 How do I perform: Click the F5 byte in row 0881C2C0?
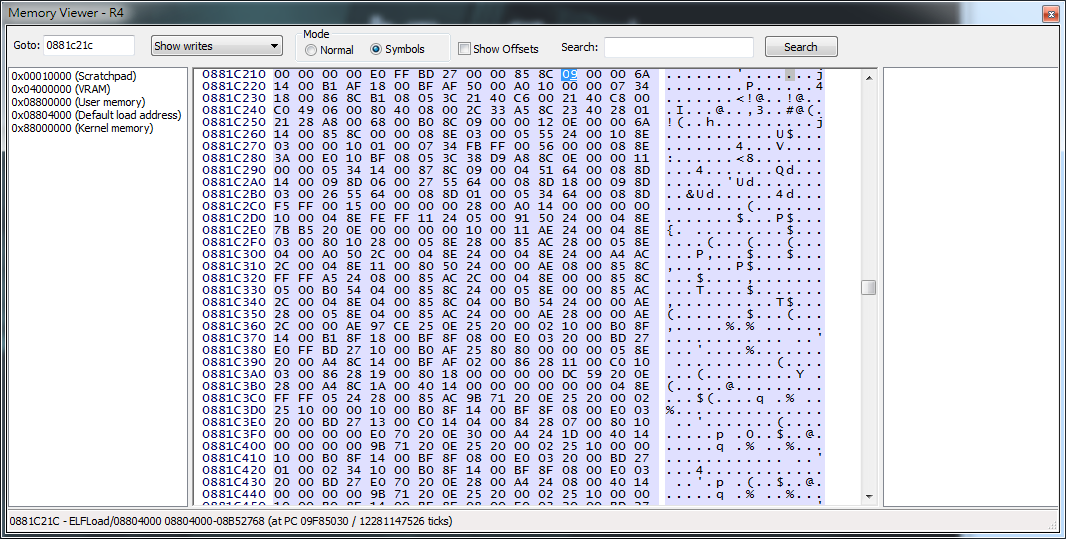point(281,206)
